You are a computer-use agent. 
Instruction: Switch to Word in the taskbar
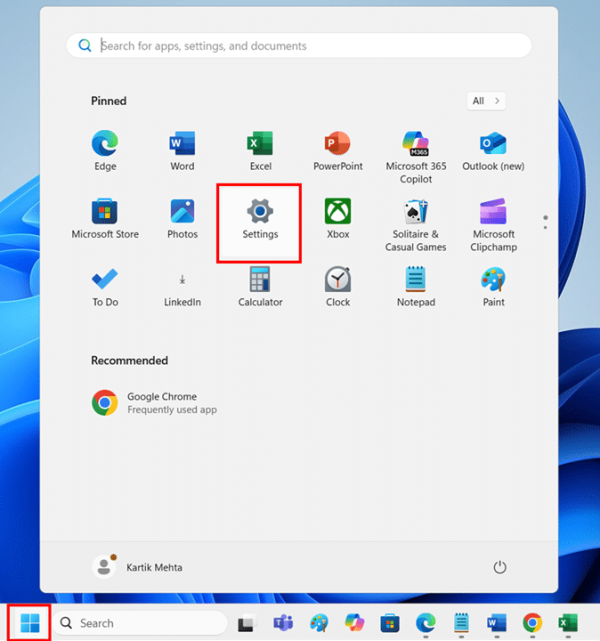[497, 623]
